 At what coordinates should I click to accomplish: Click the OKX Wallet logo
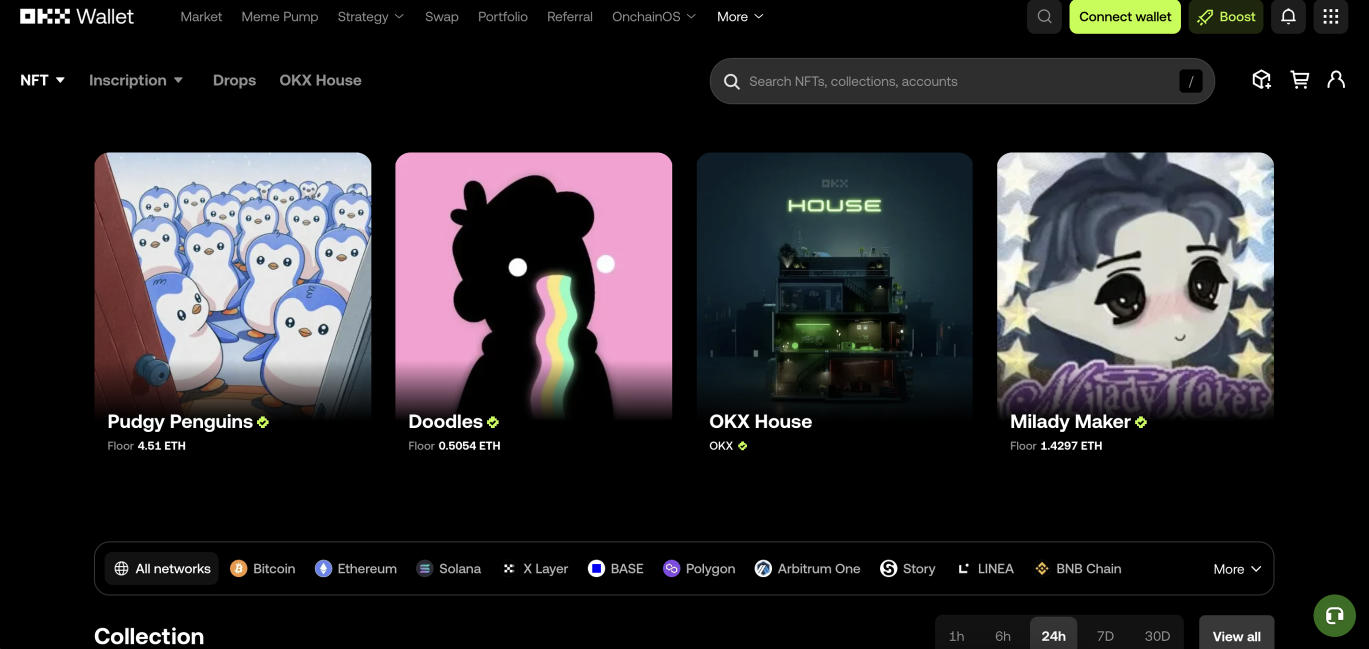(x=77, y=16)
